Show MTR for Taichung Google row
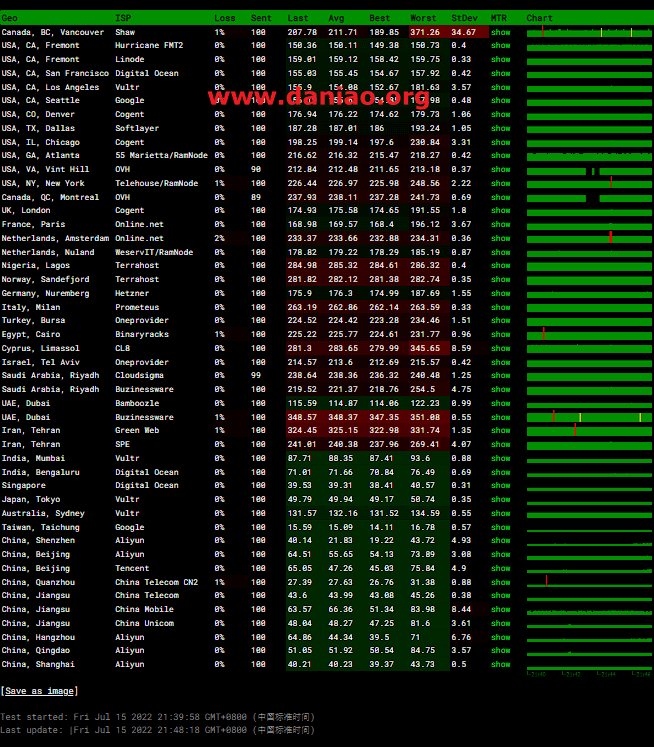Image resolution: width=654 pixels, height=747 pixels. point(500,527)
